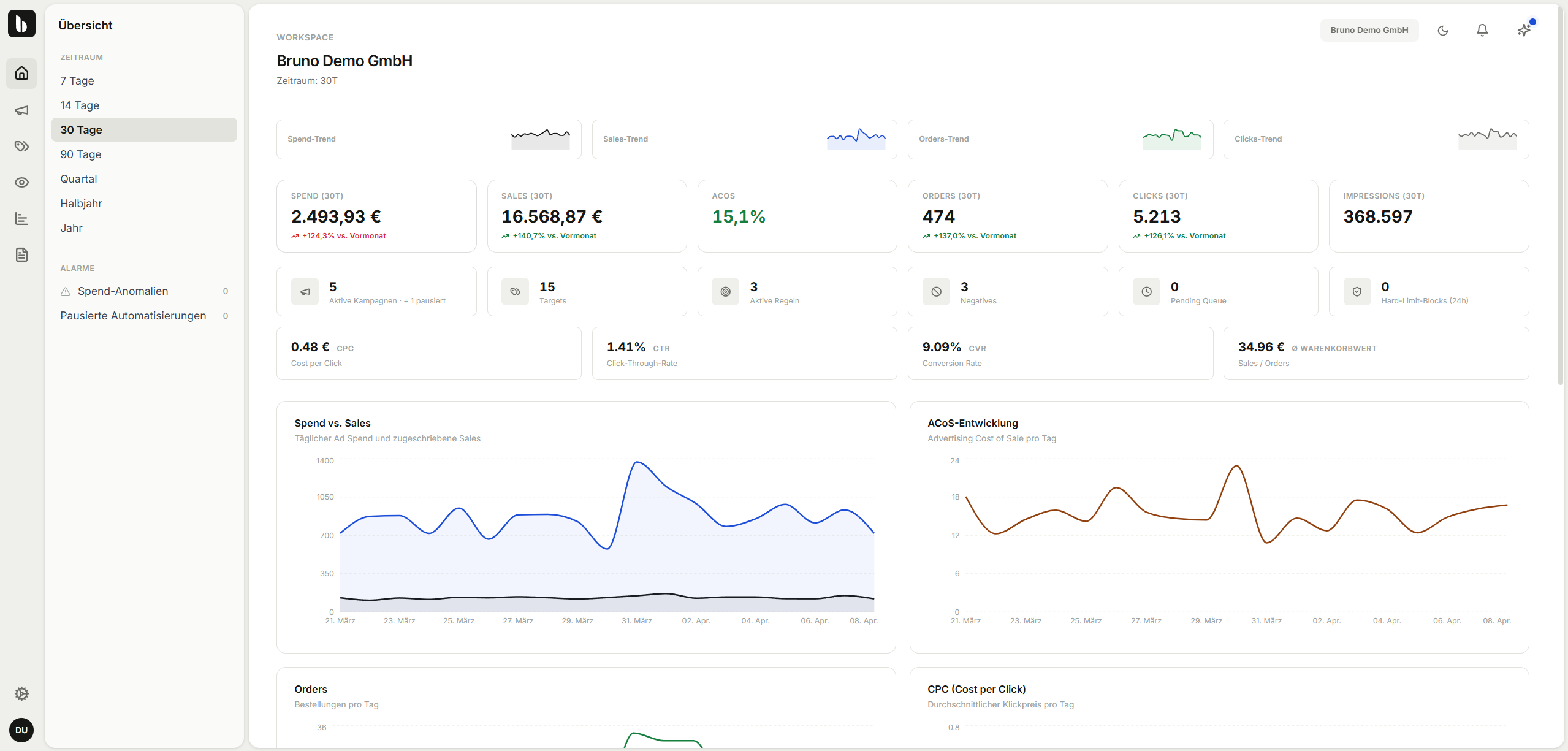Open the AI sparkle assistant icon
The image size is (1568, 751).
pos(1523,30)
